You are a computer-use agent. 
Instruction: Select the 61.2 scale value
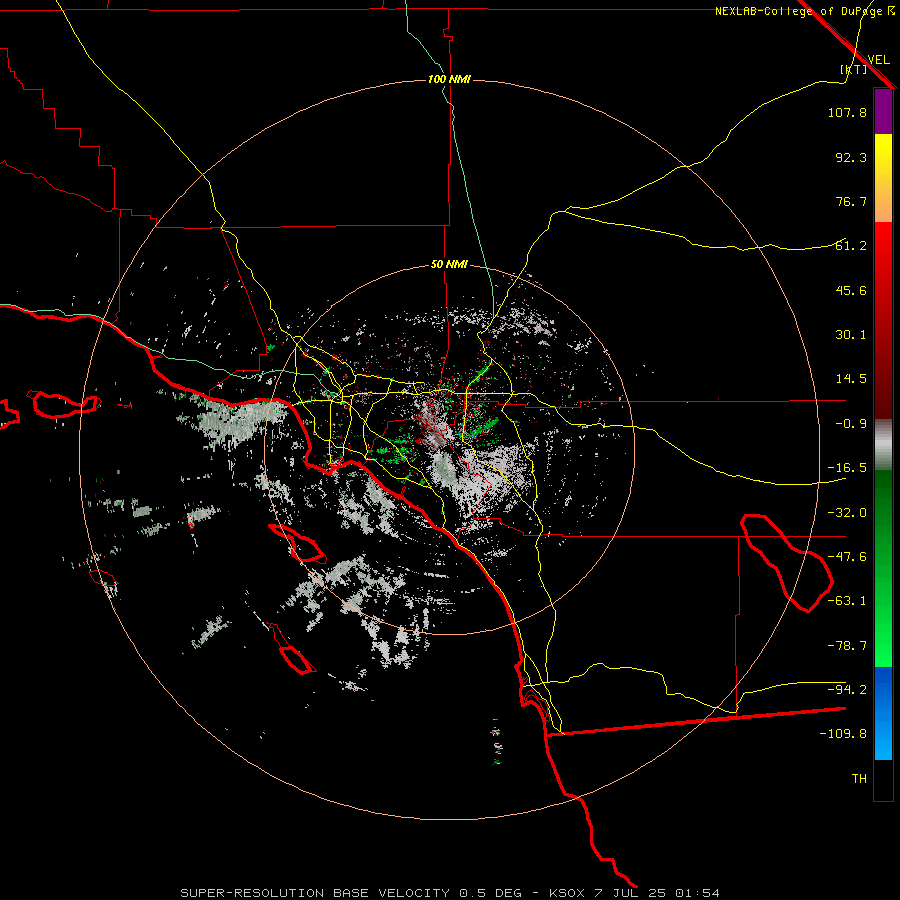[x=851, y=246]
